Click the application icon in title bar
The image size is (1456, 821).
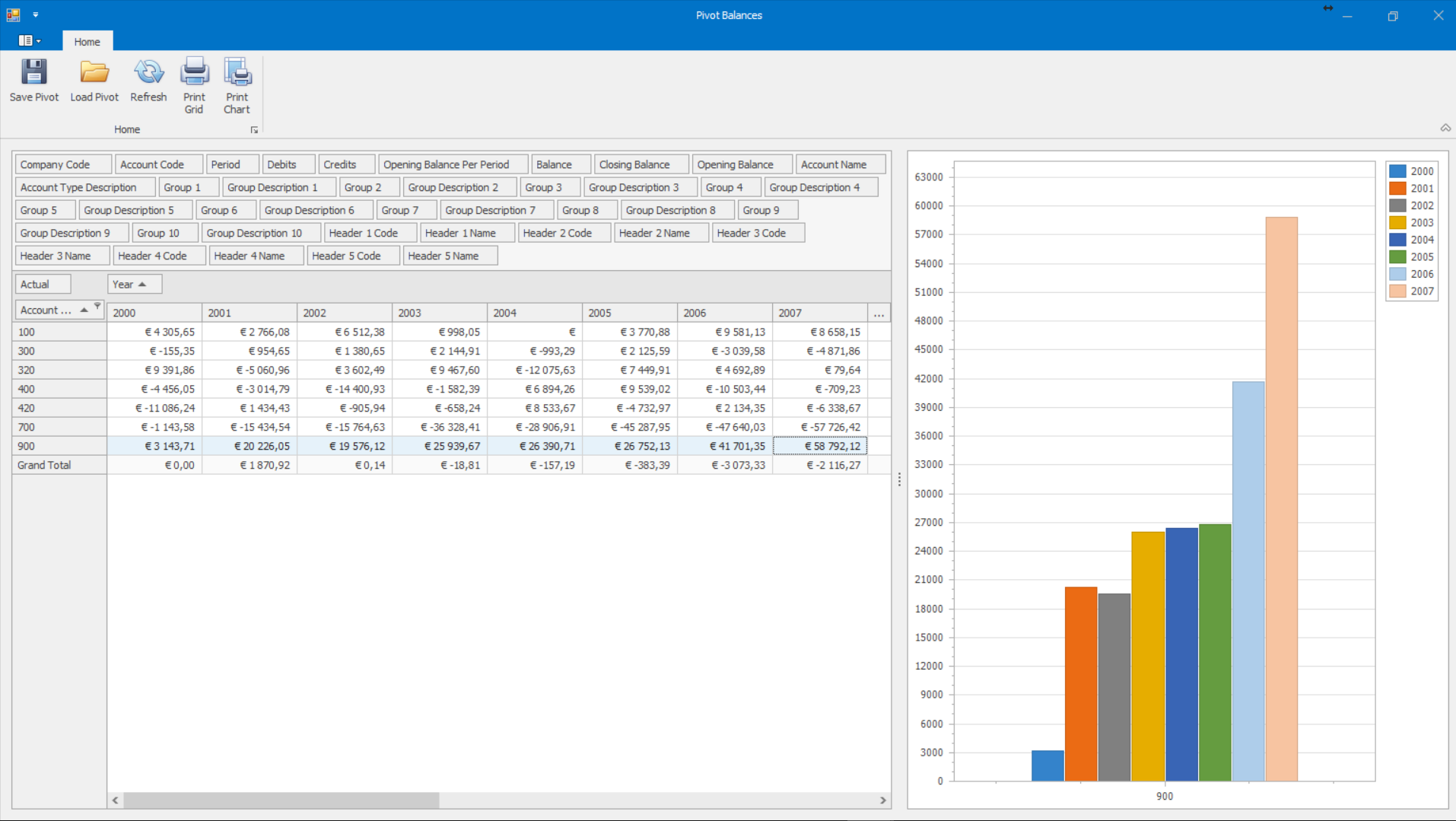tap(13, 14)
